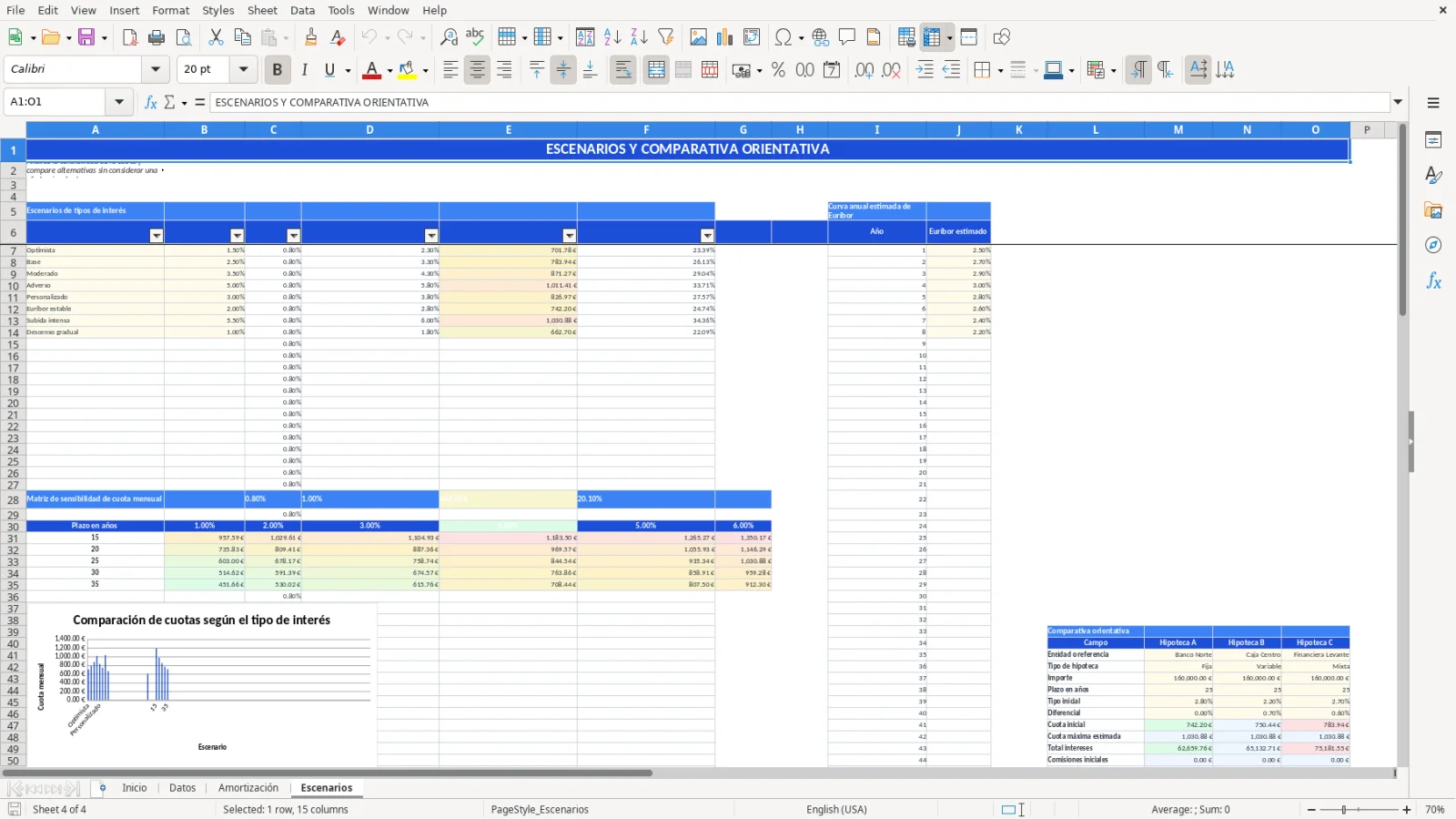
Task: Format selection as percent
Action: coord(778,69)
